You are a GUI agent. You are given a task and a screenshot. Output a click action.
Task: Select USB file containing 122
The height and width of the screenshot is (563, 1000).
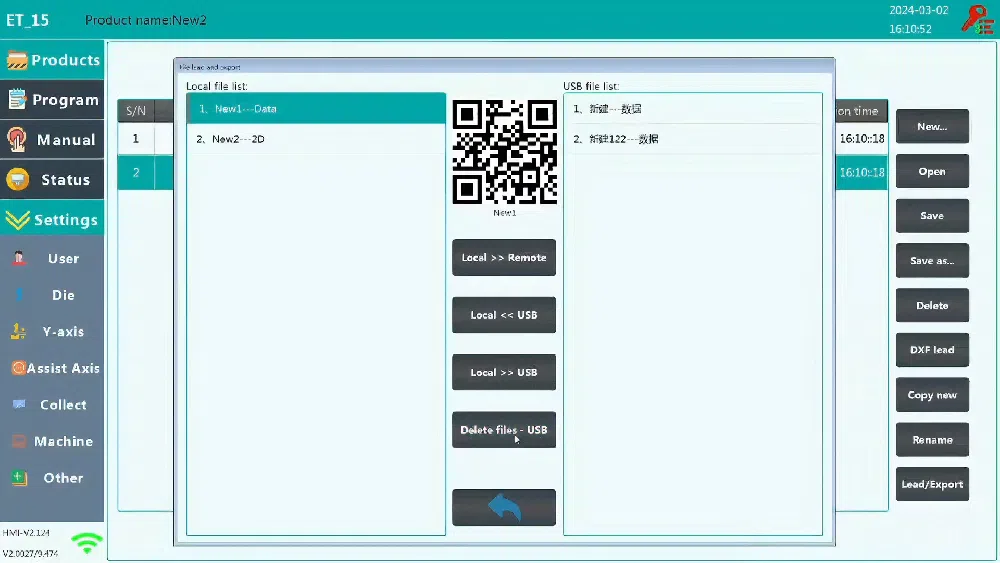click(x=693, y=139)
